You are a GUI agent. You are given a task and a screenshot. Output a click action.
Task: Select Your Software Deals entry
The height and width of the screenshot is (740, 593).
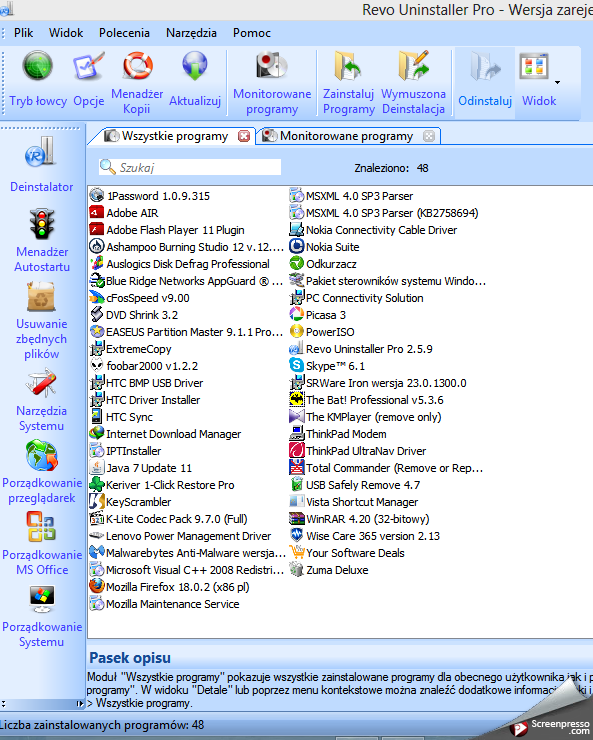tap(347, 553)
